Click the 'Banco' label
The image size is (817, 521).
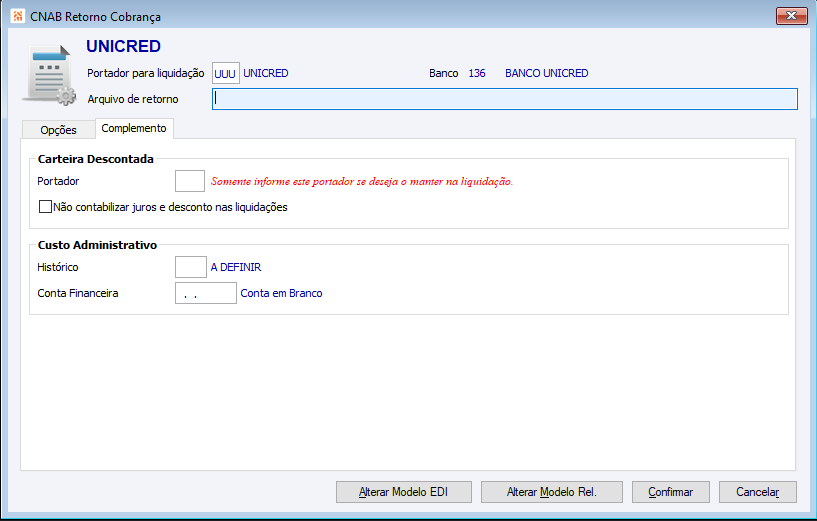[443, 73]
